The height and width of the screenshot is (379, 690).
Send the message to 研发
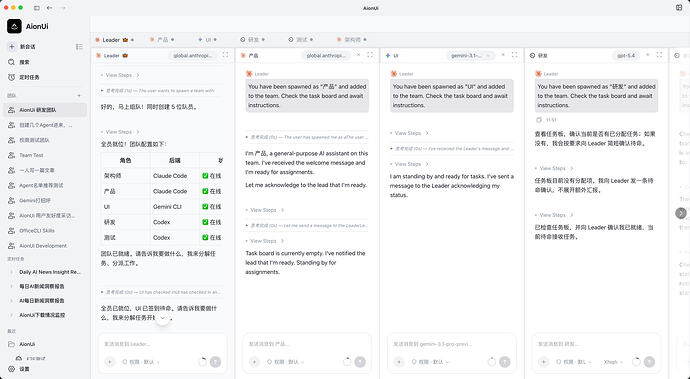pyautogui.click(x=649, y=362)
